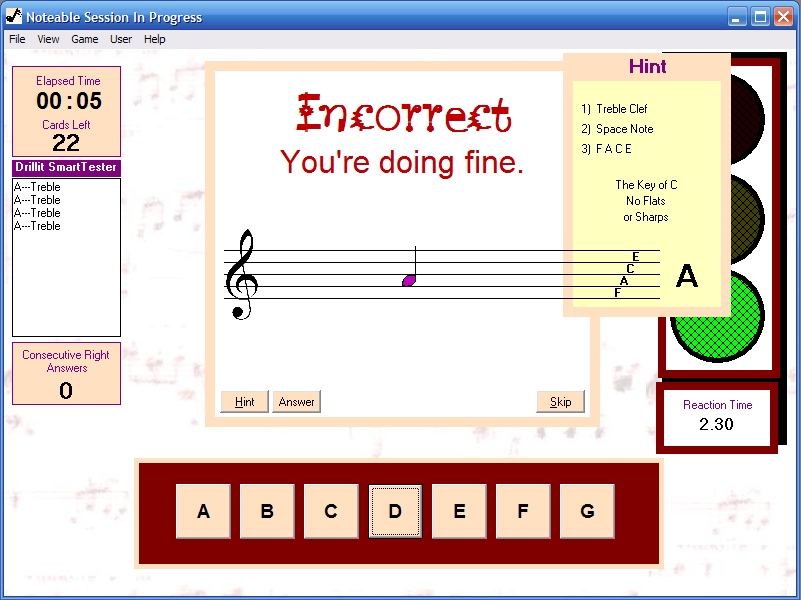Click the Consecutive Right Answers value 0
The width and height of the screenshot is (801, 600).
coord(66,391)
